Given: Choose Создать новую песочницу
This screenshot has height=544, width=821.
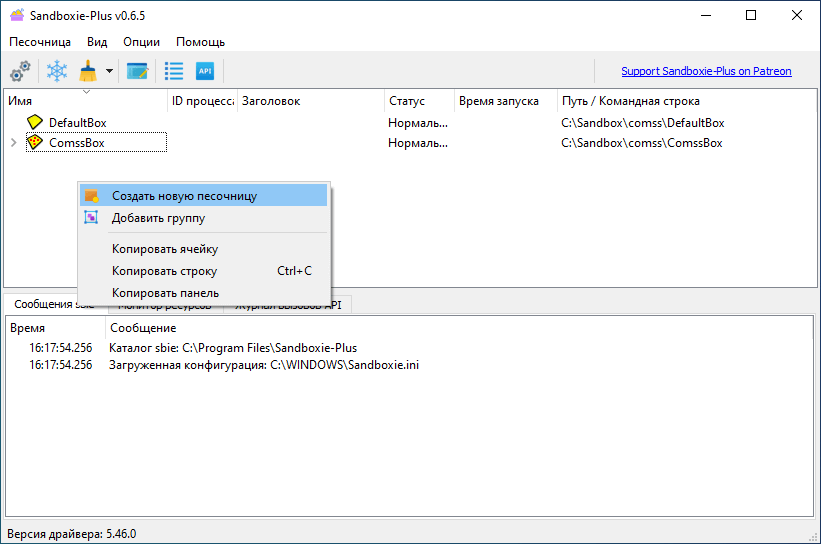Looking at the screenshot, I should [204, 195].
